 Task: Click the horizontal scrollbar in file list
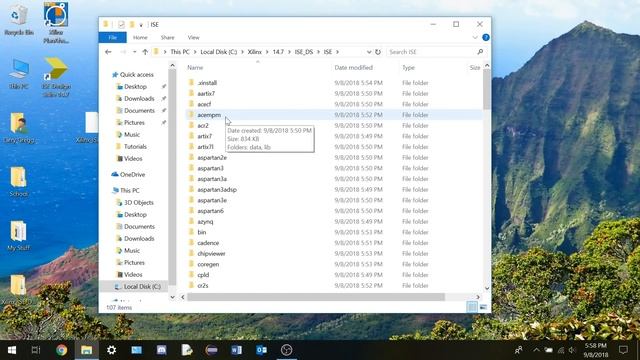[x=316, y=297]
